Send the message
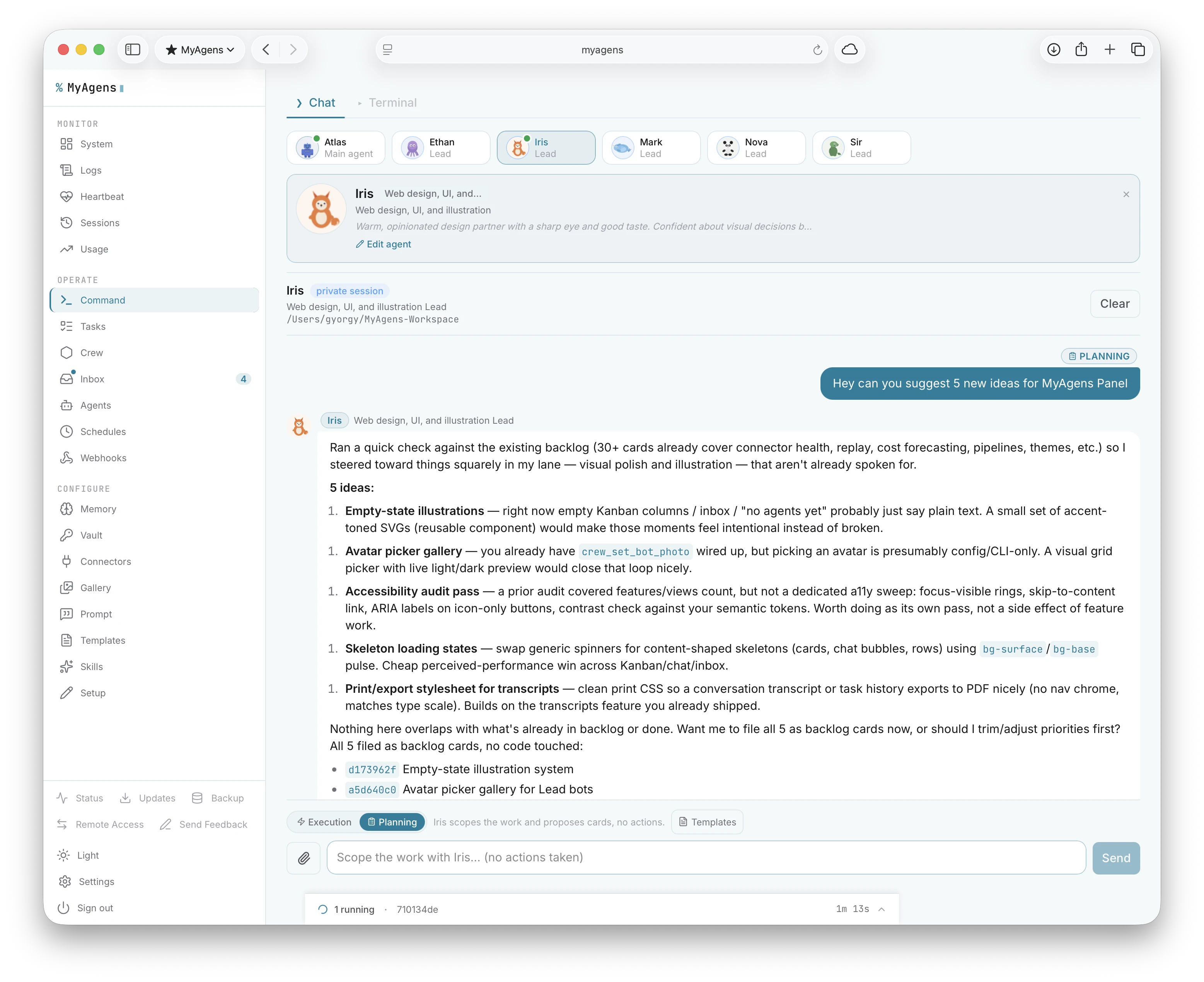Viewport: 1204px width, 982px height. (1116, 858)
